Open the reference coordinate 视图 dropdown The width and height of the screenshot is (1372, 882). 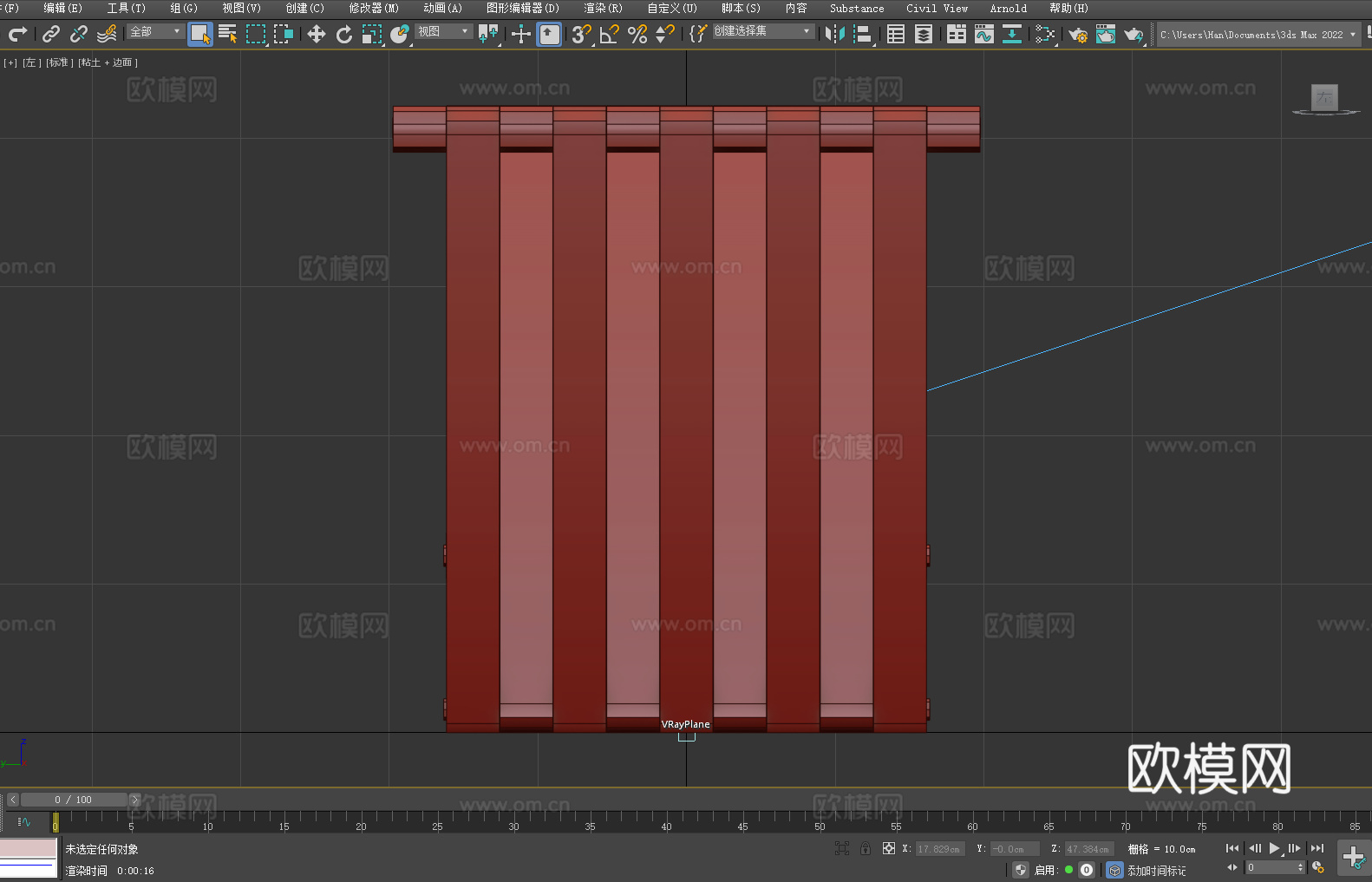pyautogui.click(x=443, y=31)
